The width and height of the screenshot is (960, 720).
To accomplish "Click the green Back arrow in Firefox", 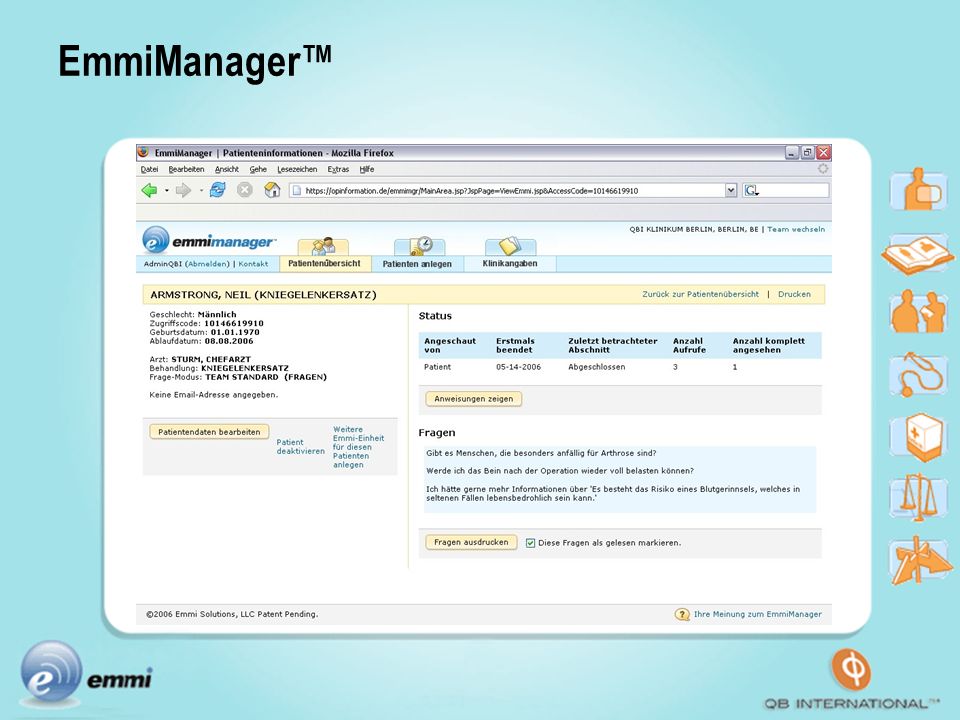I will [149, 190].
